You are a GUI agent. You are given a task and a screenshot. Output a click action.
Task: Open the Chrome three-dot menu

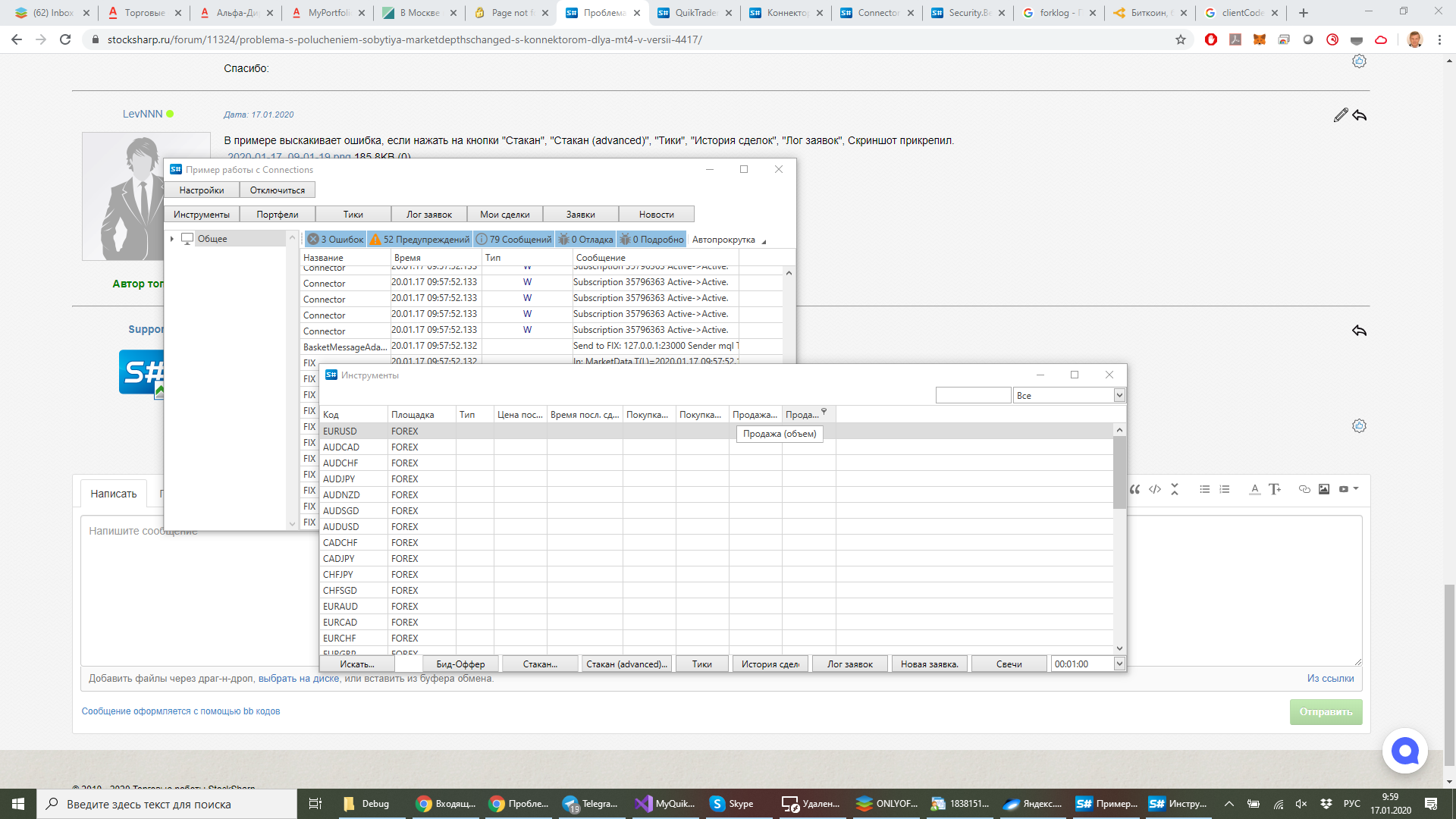[1439, 39]
